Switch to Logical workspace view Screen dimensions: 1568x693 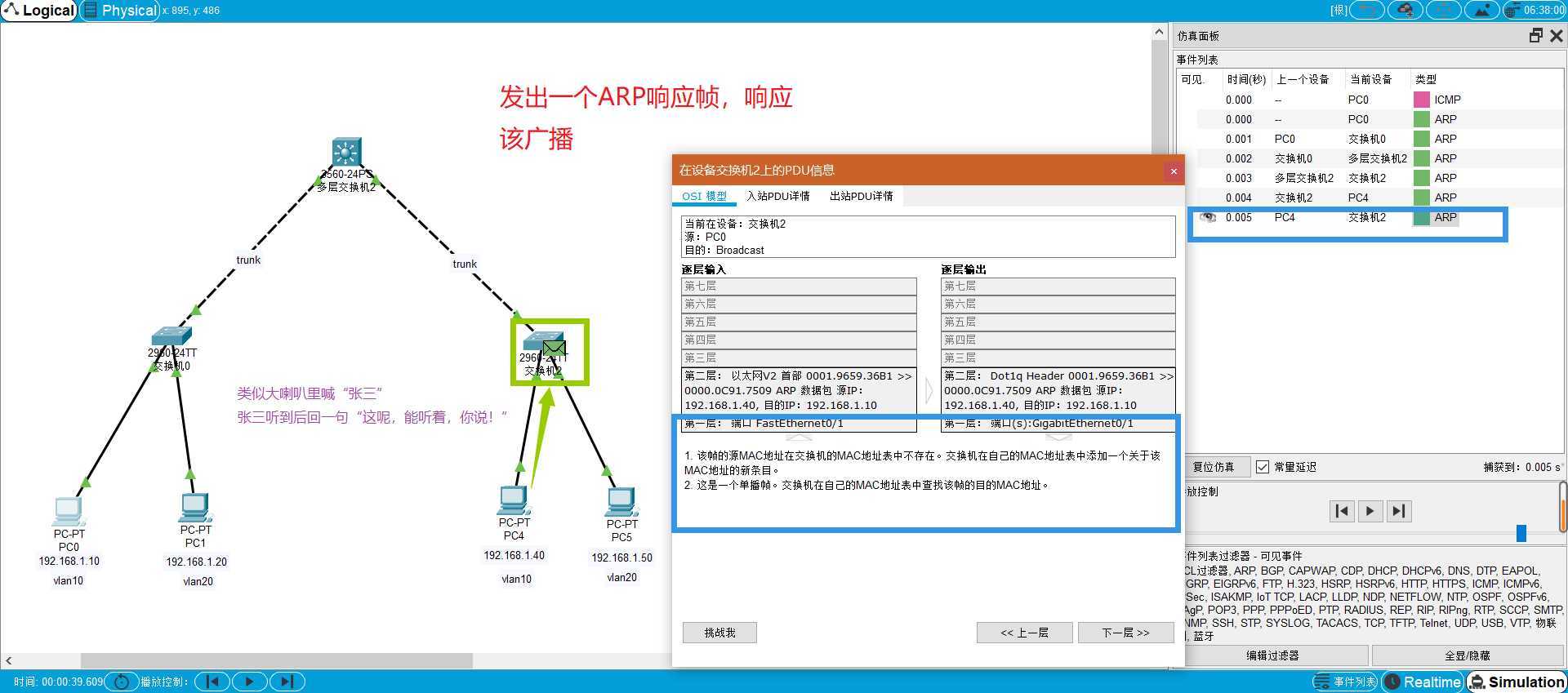39,11
